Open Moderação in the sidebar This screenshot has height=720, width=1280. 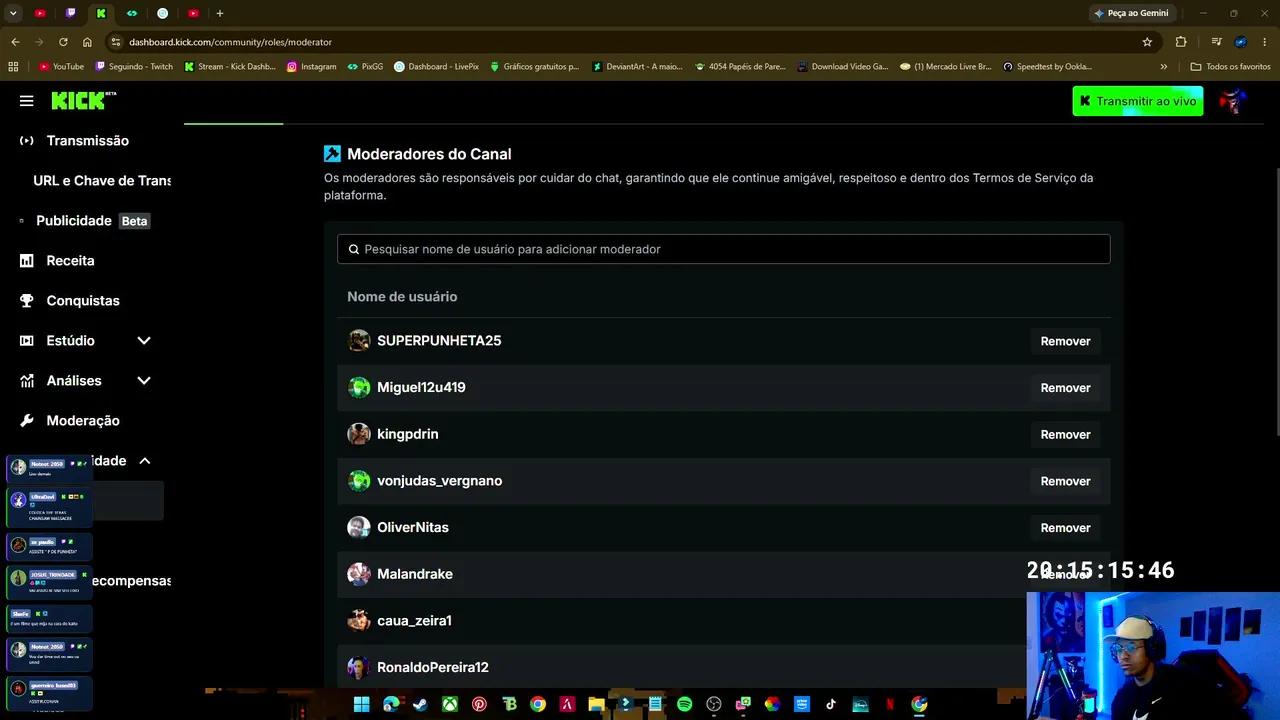pyautogui.click(x=83, y=421)
